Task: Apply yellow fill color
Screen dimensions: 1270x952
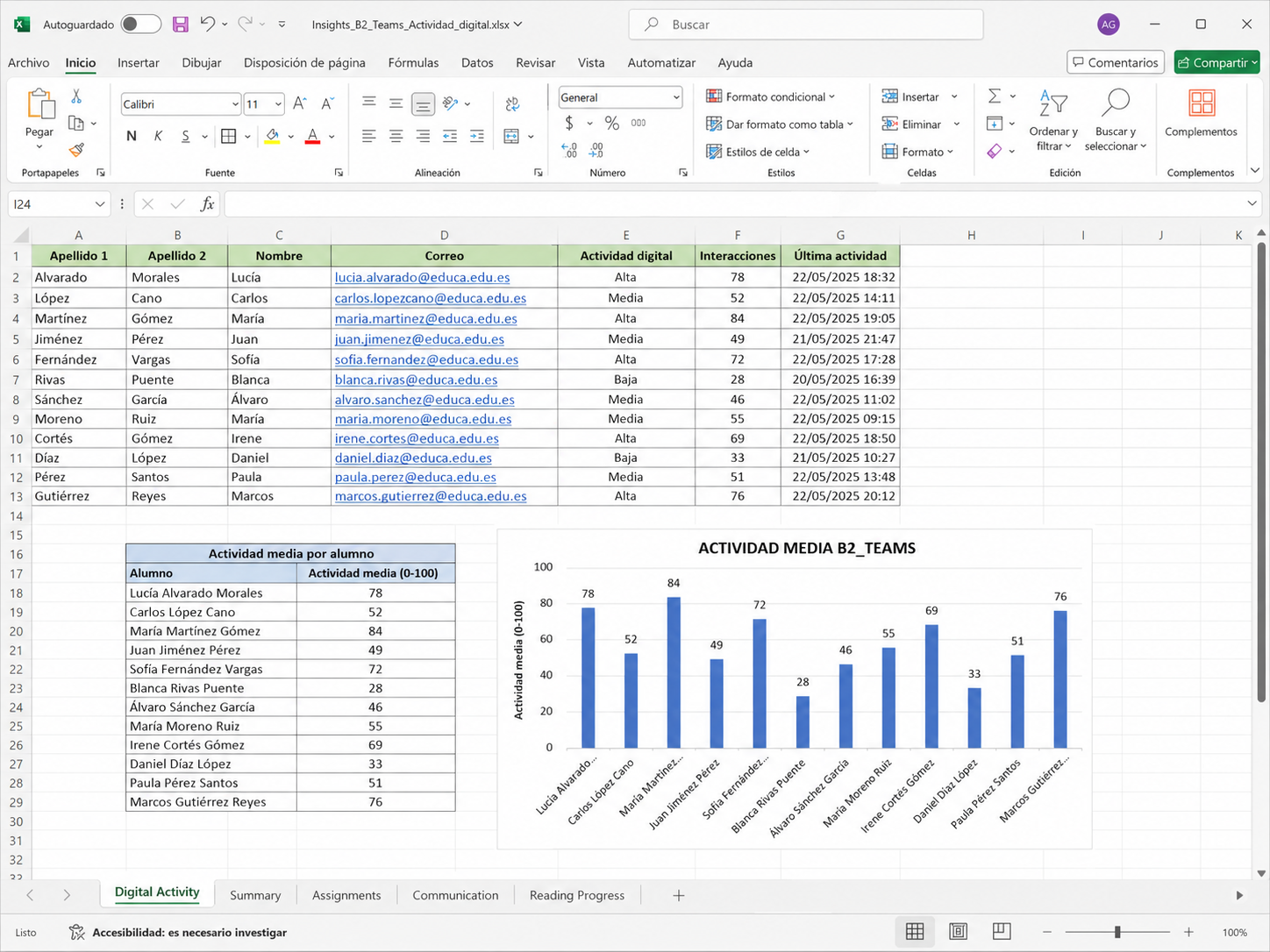Action: click(x=272, y=136)
